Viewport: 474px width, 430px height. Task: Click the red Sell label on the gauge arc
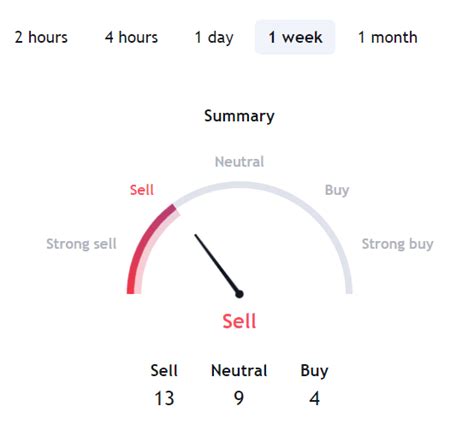point(142,190)
